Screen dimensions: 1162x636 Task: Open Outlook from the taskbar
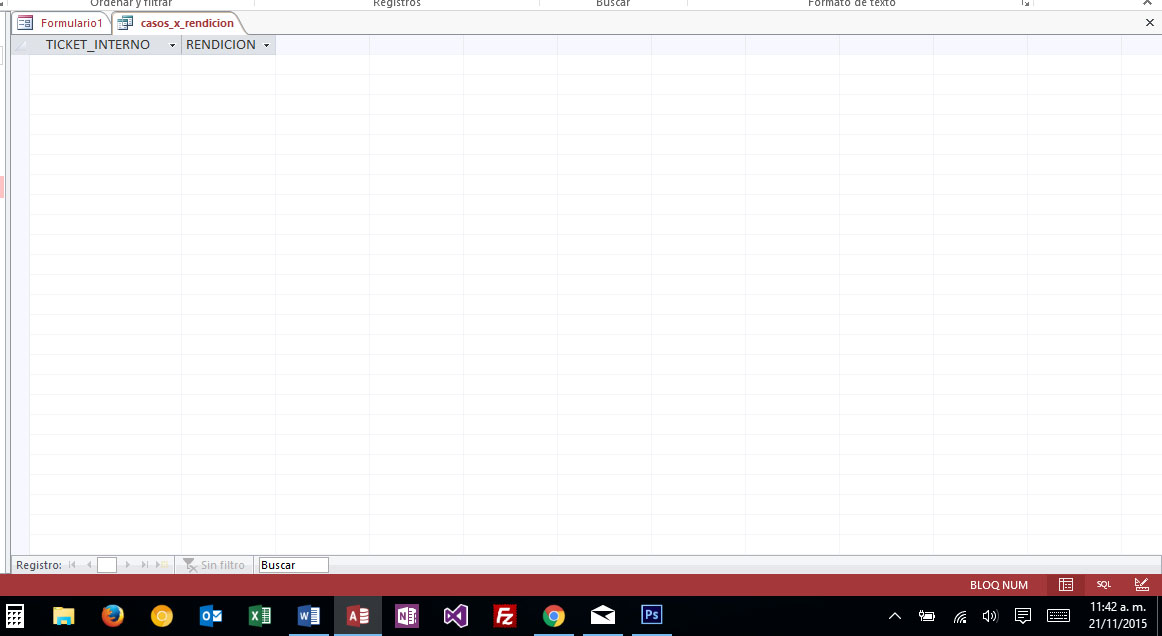pos(210,616)
